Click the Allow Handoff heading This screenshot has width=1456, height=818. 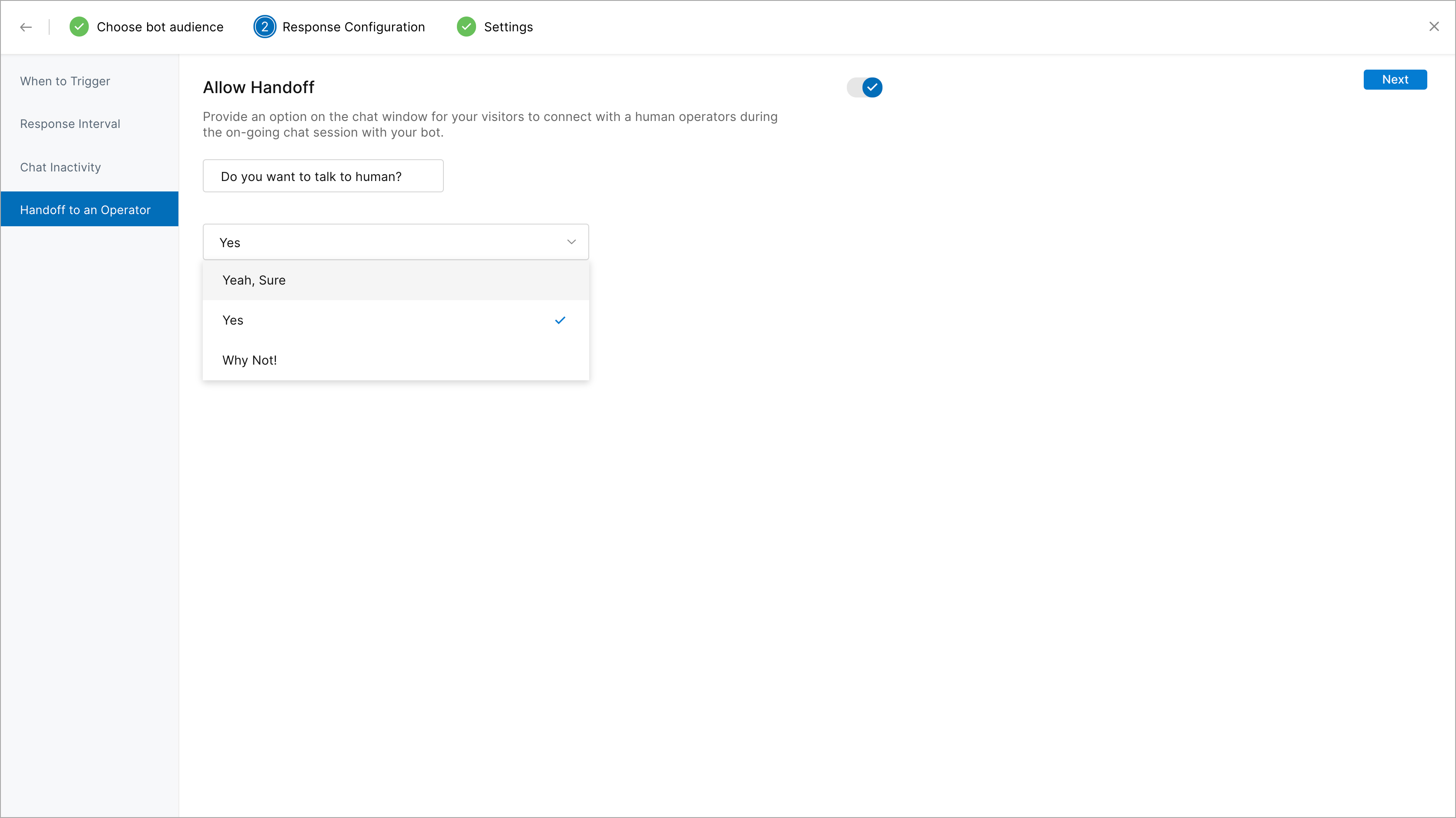[258, 87]
